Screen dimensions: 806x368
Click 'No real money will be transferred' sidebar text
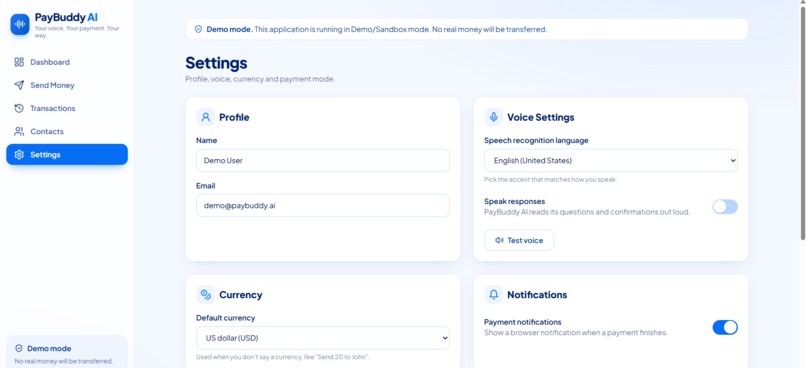click(x=64, y=361)
